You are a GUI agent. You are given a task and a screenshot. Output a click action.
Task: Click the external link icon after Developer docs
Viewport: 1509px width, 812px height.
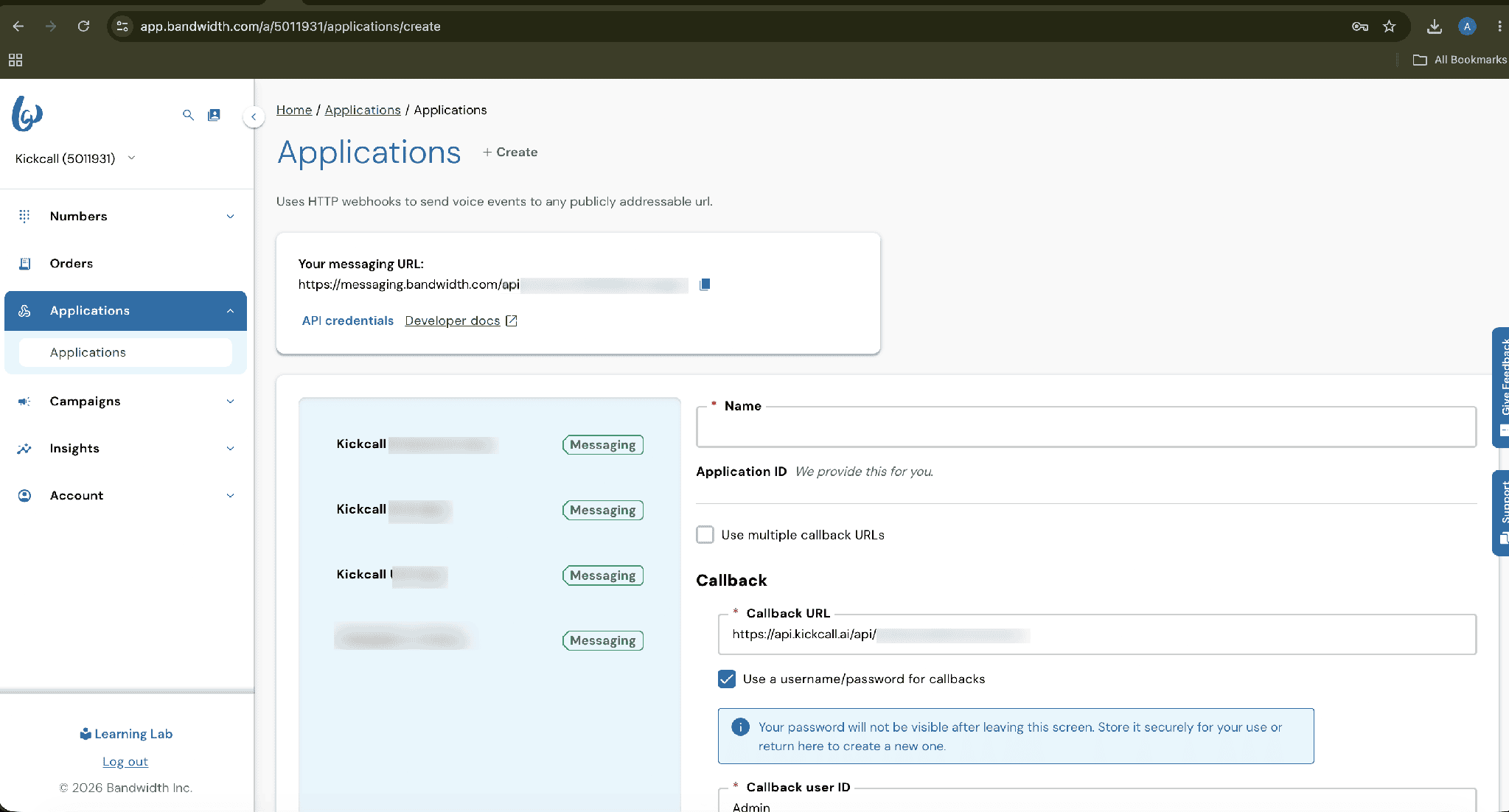pyautogui.click(x=512, y=321)
